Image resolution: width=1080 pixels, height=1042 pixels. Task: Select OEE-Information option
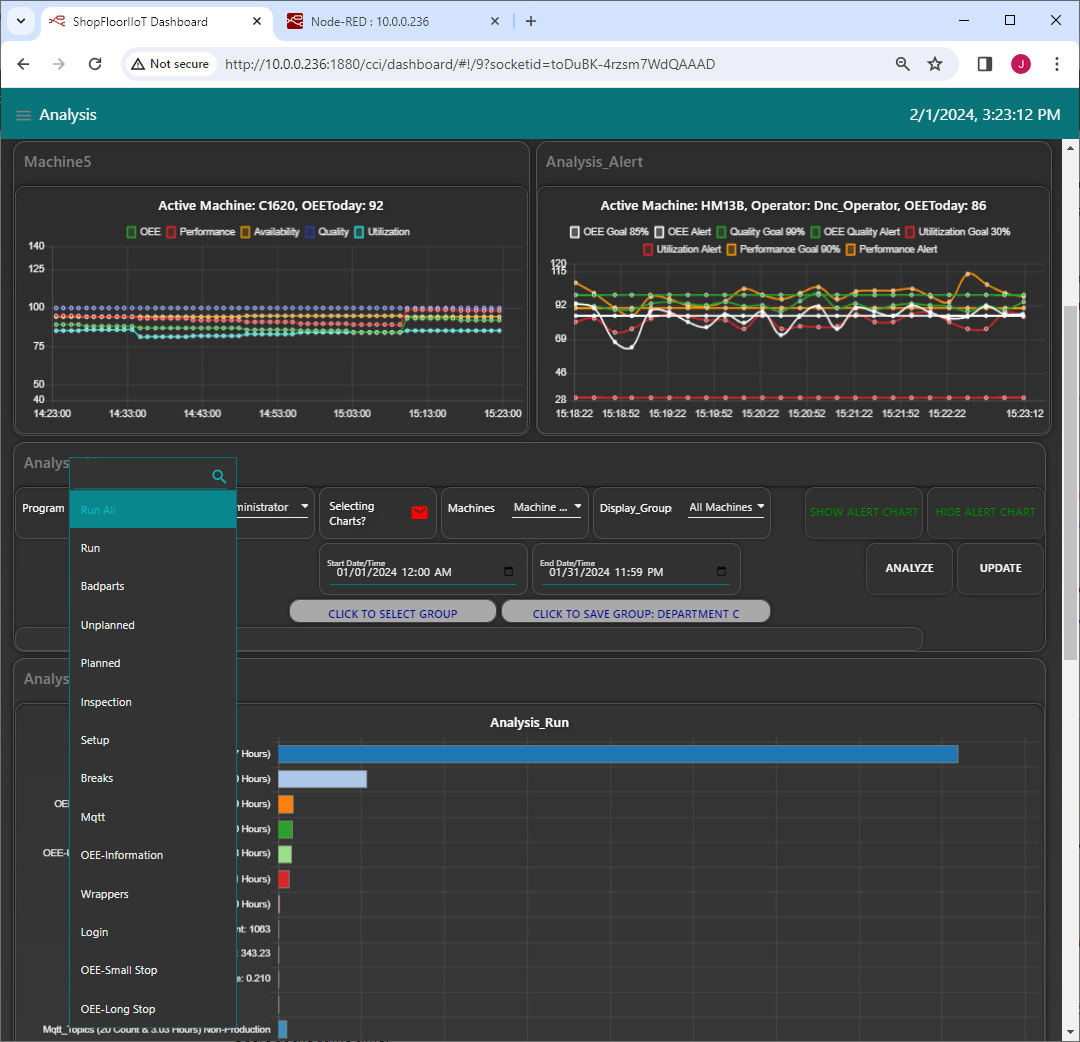[x=153, y=855]
